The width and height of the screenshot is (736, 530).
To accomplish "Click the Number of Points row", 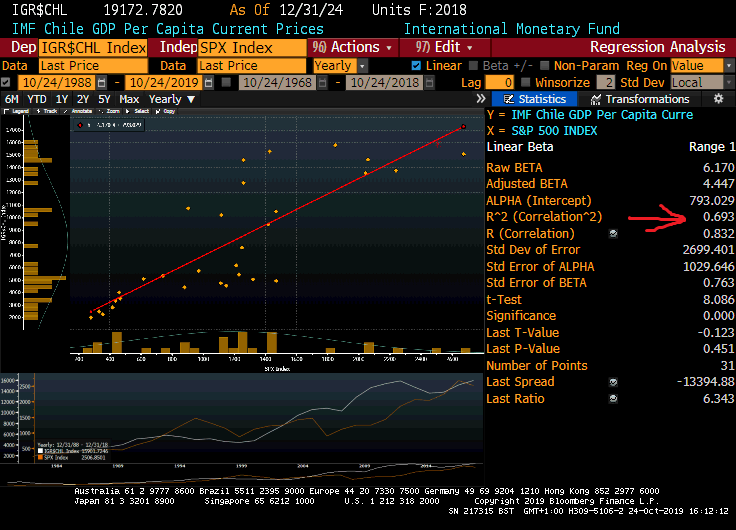I will click(x=610, y=366).
